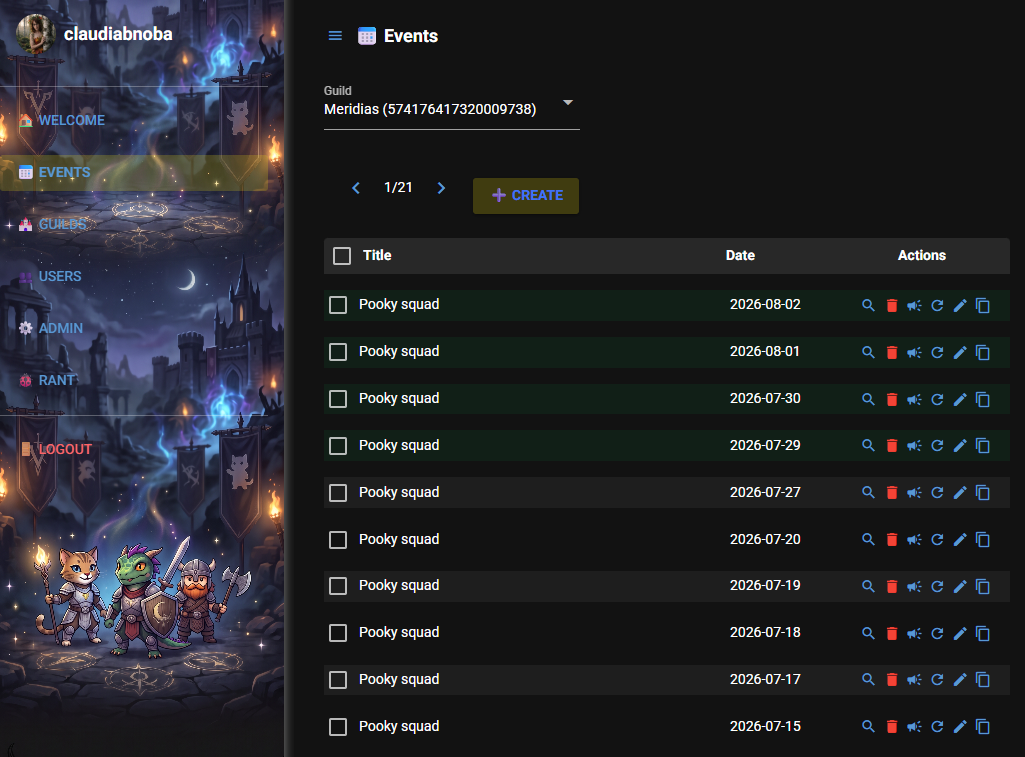Duplicate the 2026-08-02 Pooky squad event
This screenshot has width=1025, height=757.
point(983,305)
